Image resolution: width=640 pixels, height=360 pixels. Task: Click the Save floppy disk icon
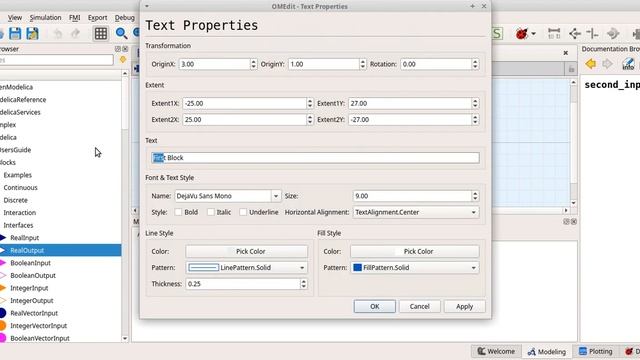coord(15,33)
